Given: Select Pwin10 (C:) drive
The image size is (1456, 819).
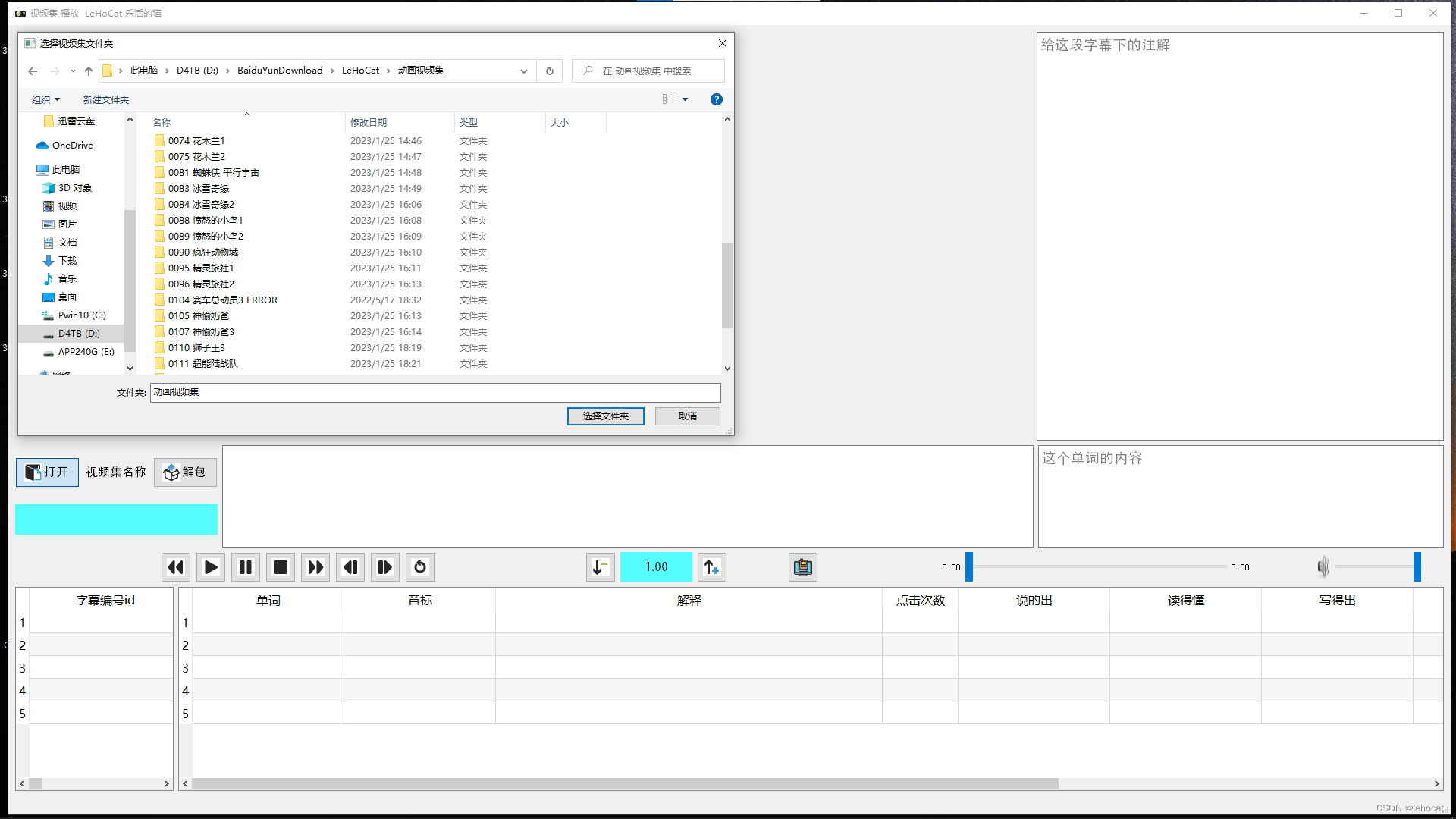Looking at the screenshot, I should tap(81, 315).
